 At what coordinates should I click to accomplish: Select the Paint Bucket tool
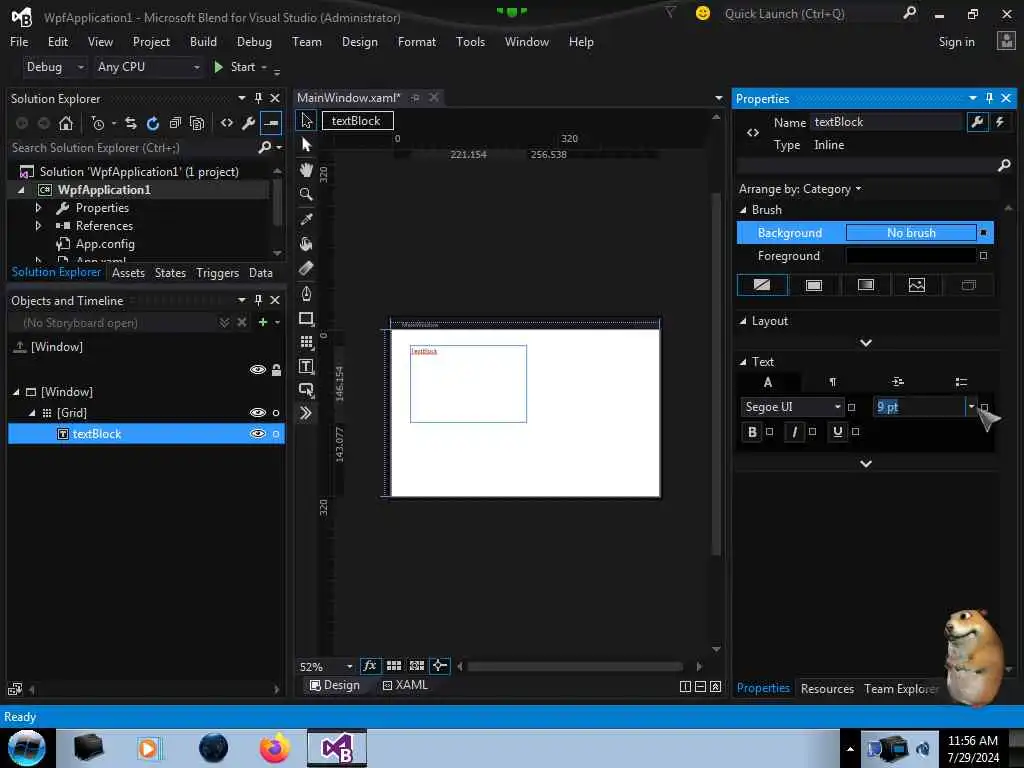[306, 244]
